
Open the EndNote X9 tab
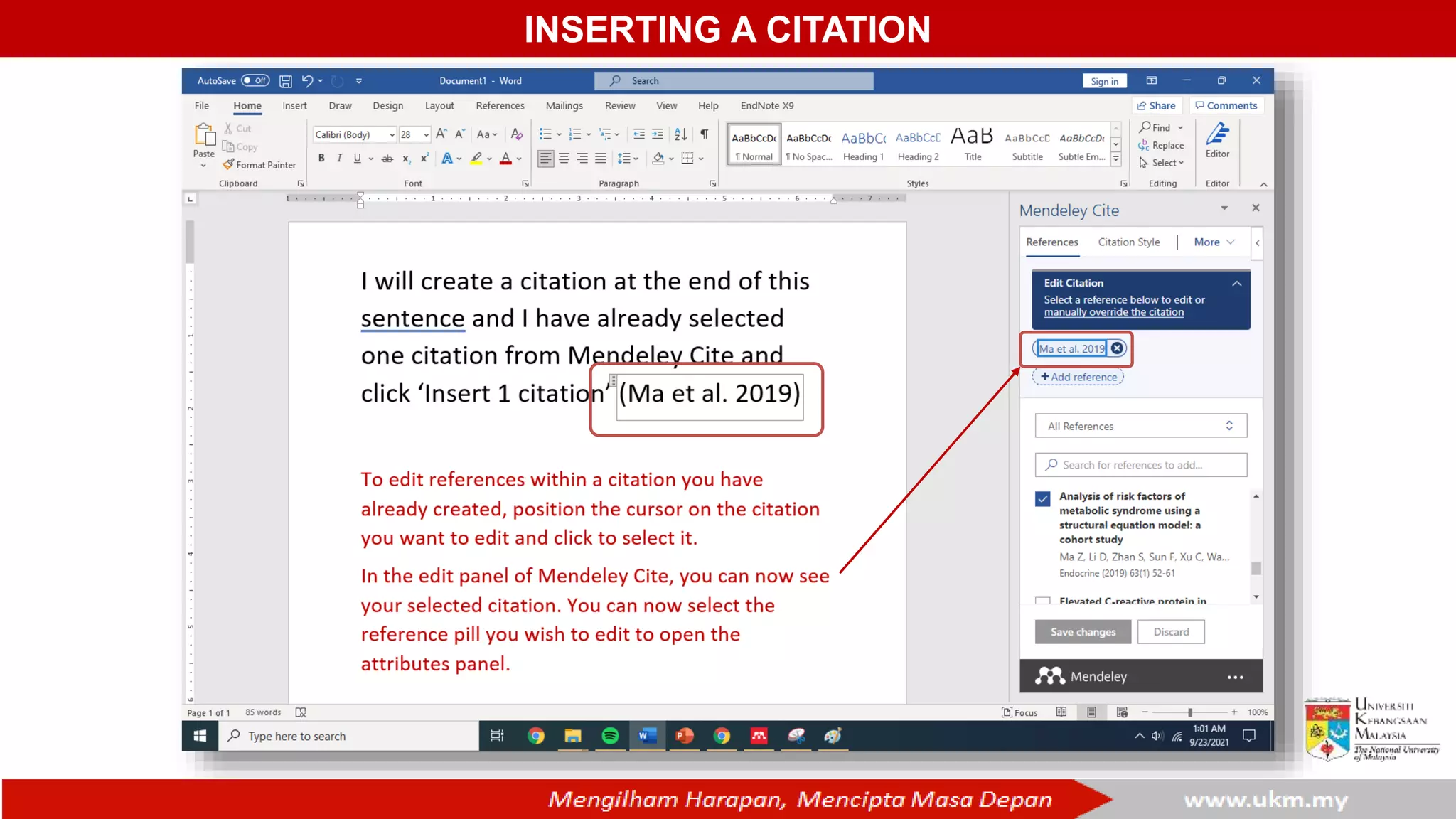point(767,105)
